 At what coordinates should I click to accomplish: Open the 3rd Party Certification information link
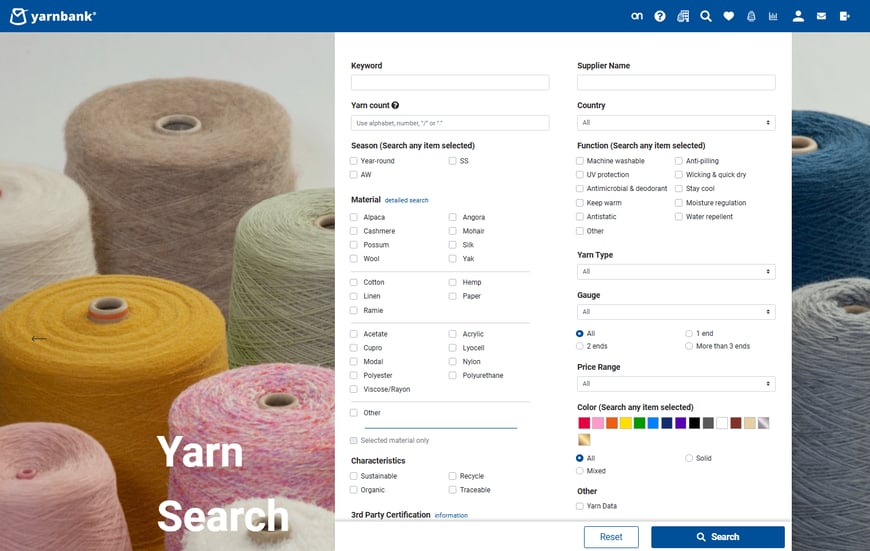pos(451,515)
